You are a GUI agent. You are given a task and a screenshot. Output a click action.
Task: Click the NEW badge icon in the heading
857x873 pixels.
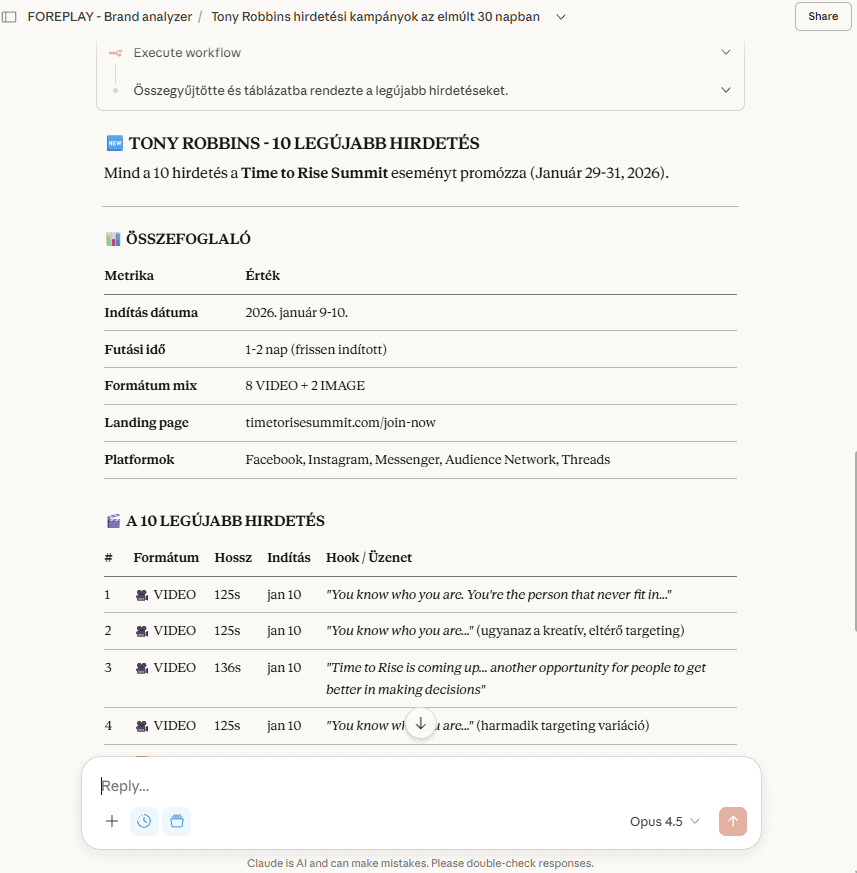[114, 142]
